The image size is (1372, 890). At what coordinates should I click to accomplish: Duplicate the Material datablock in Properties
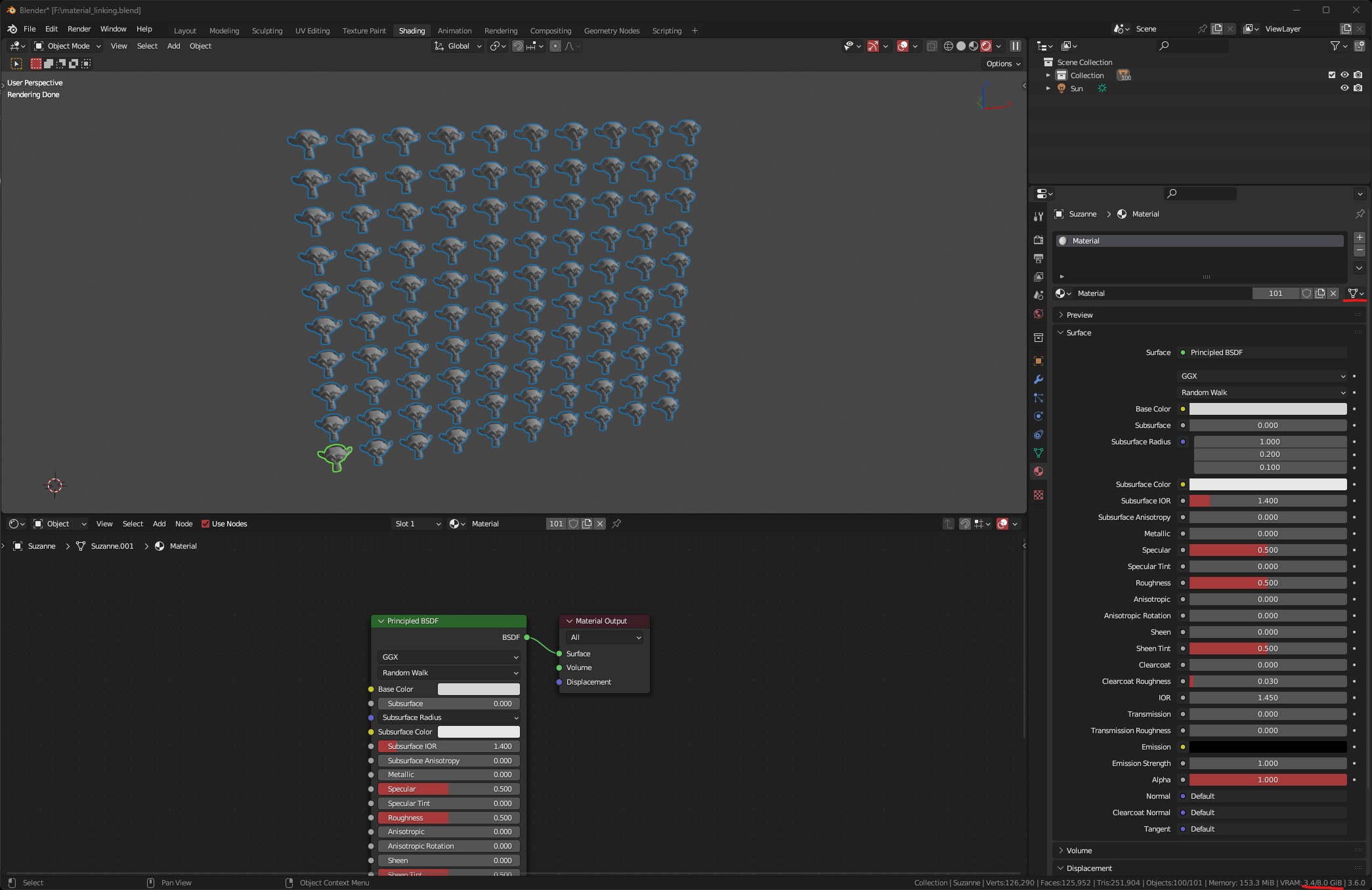pyautogui.click(x=1320, y=293)
